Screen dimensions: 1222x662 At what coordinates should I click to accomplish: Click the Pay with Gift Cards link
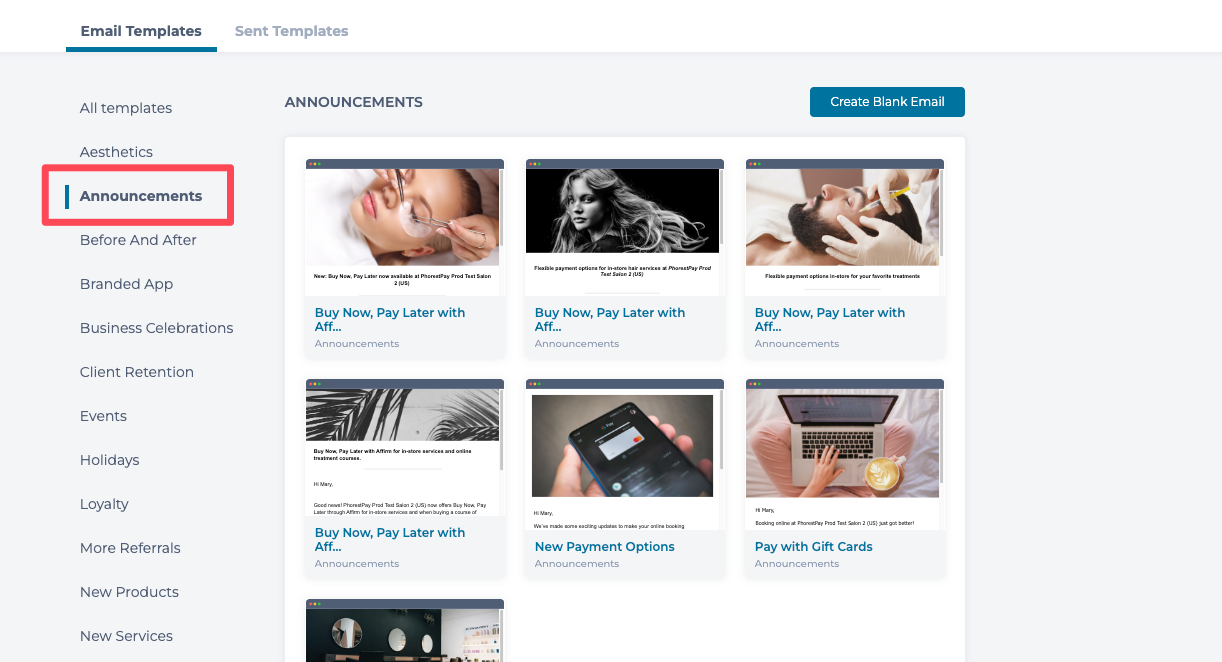click(813, 547)
